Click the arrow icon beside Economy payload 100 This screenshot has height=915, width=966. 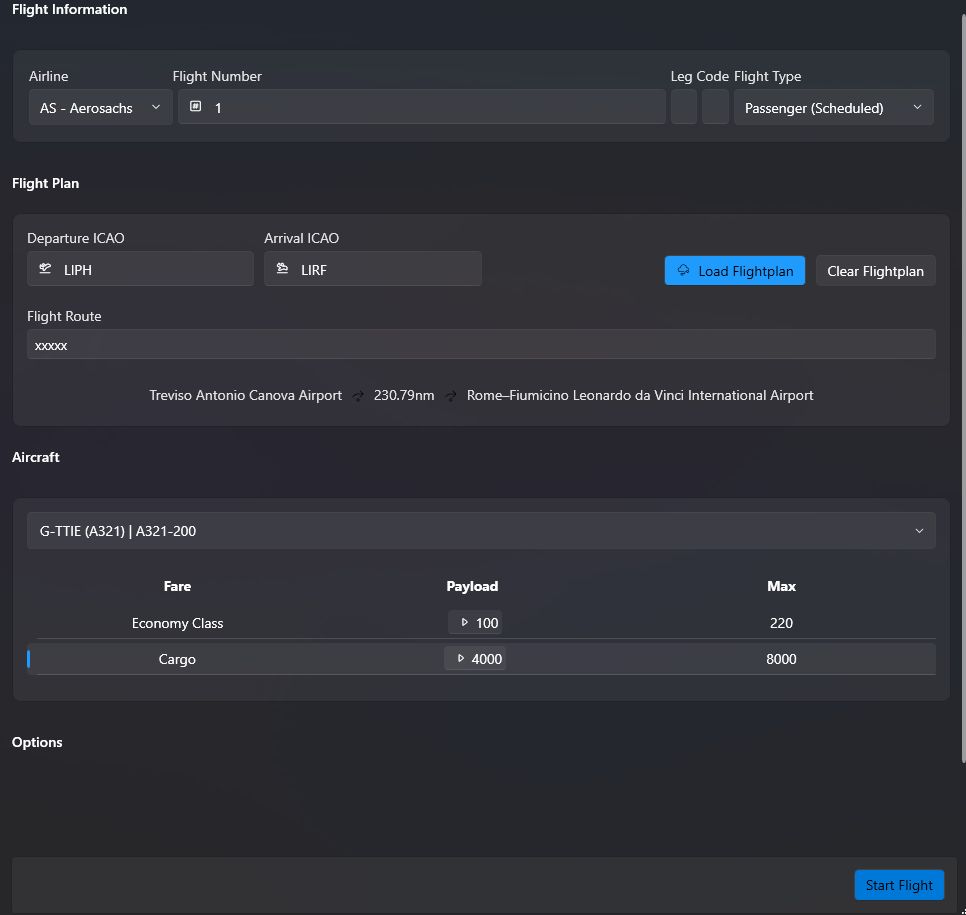(464, 623)
